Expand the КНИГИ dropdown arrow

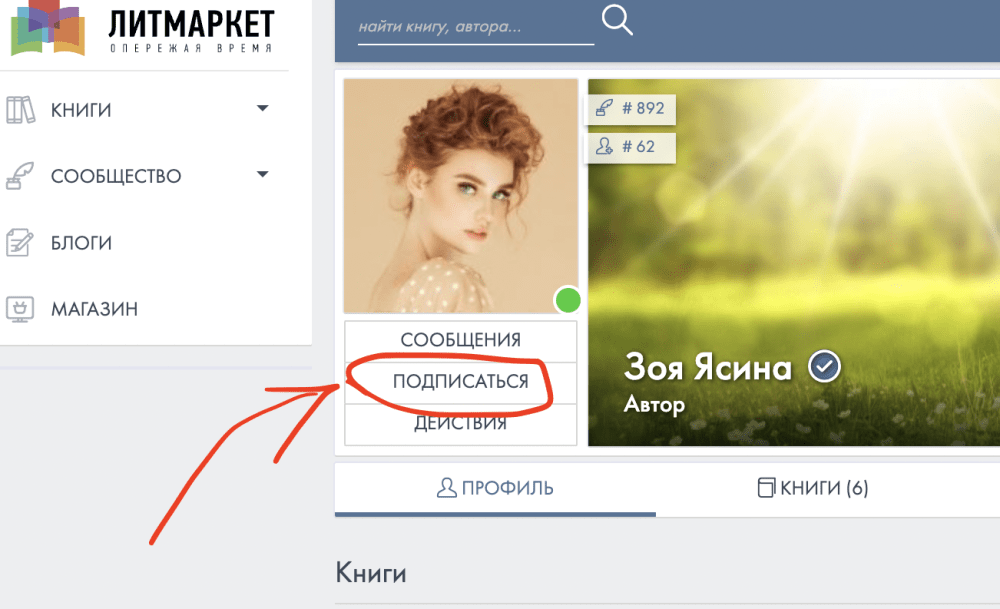click(262, 108)
